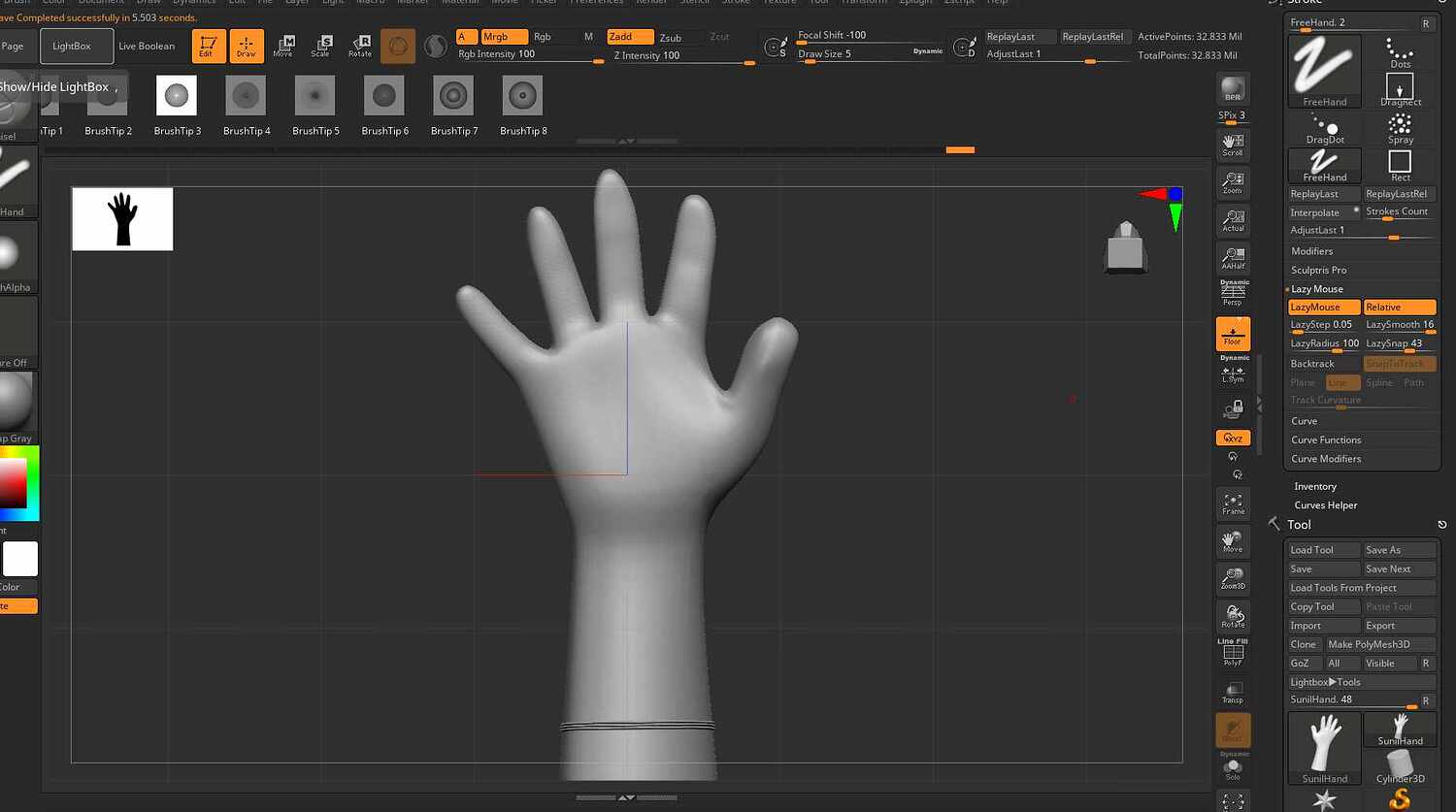1456x812 pixels.
Task: Toggle Perspective mode on the right shelf
Action: click(x=1233, y=294)
